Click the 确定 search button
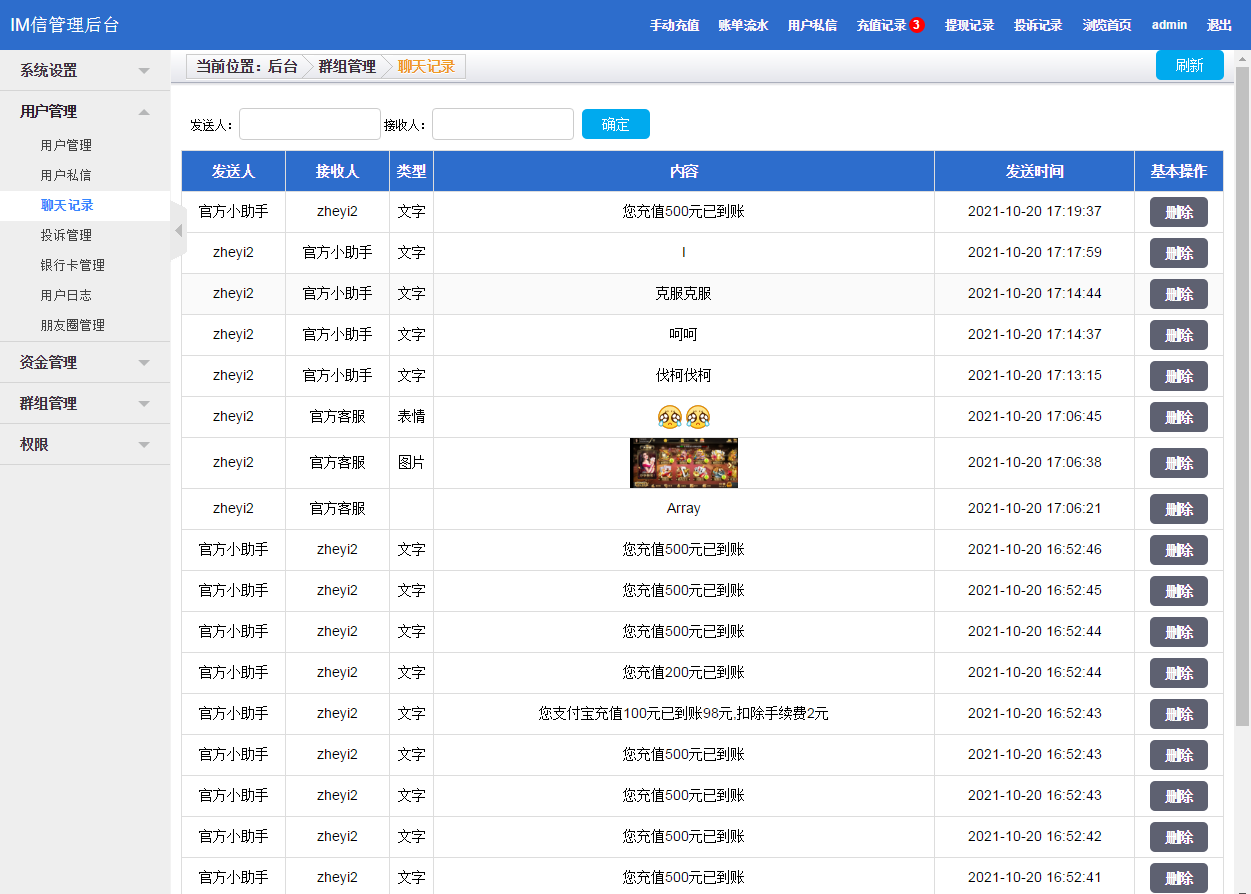This screenshot has height=894, width=1251. pos(615,124)
